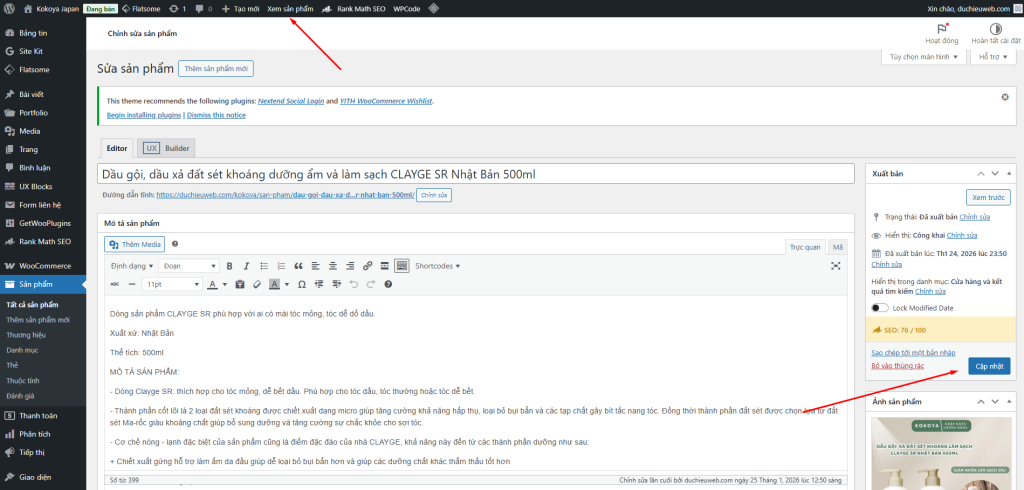
Task: Insert a bulleted list
Action: tap(264, 266)
